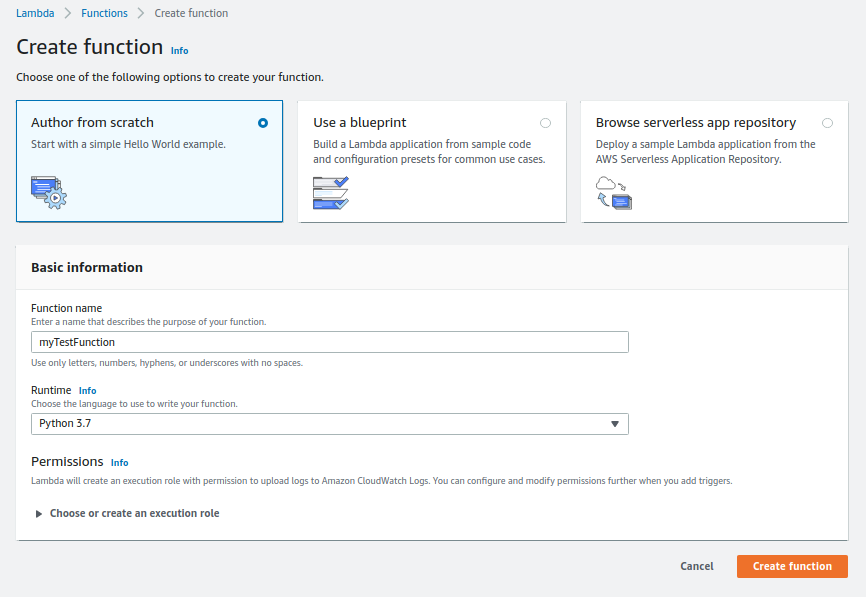Open the Functions breadcrumb link
The width and height of the screenshot is (866, 597).
pos(105,14)
